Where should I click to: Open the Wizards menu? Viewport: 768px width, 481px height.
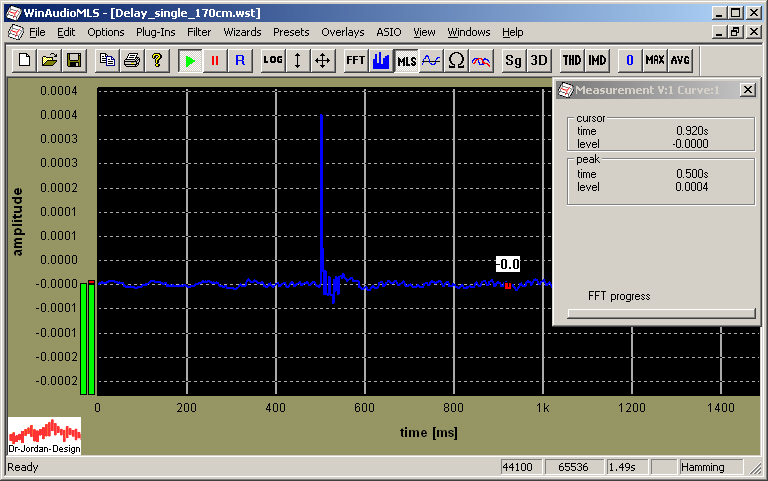coord(242,32)
